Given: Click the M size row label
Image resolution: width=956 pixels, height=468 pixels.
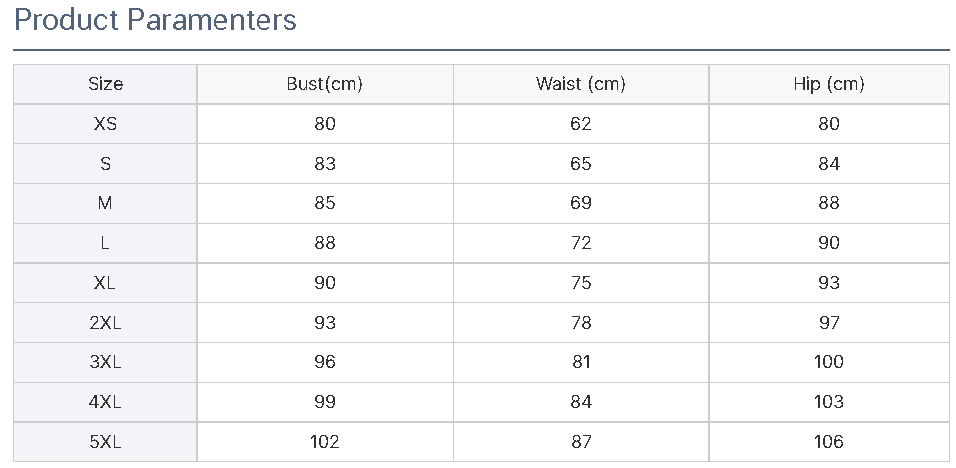Looking at the screenshot, I should click(105, 203).
